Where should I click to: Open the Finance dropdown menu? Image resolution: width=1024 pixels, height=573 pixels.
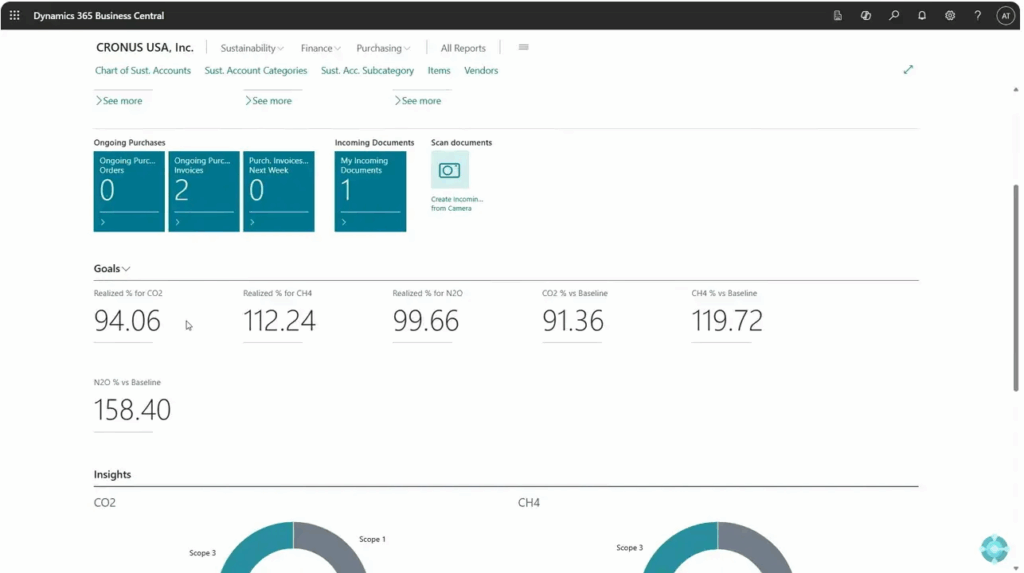[320, 48]
